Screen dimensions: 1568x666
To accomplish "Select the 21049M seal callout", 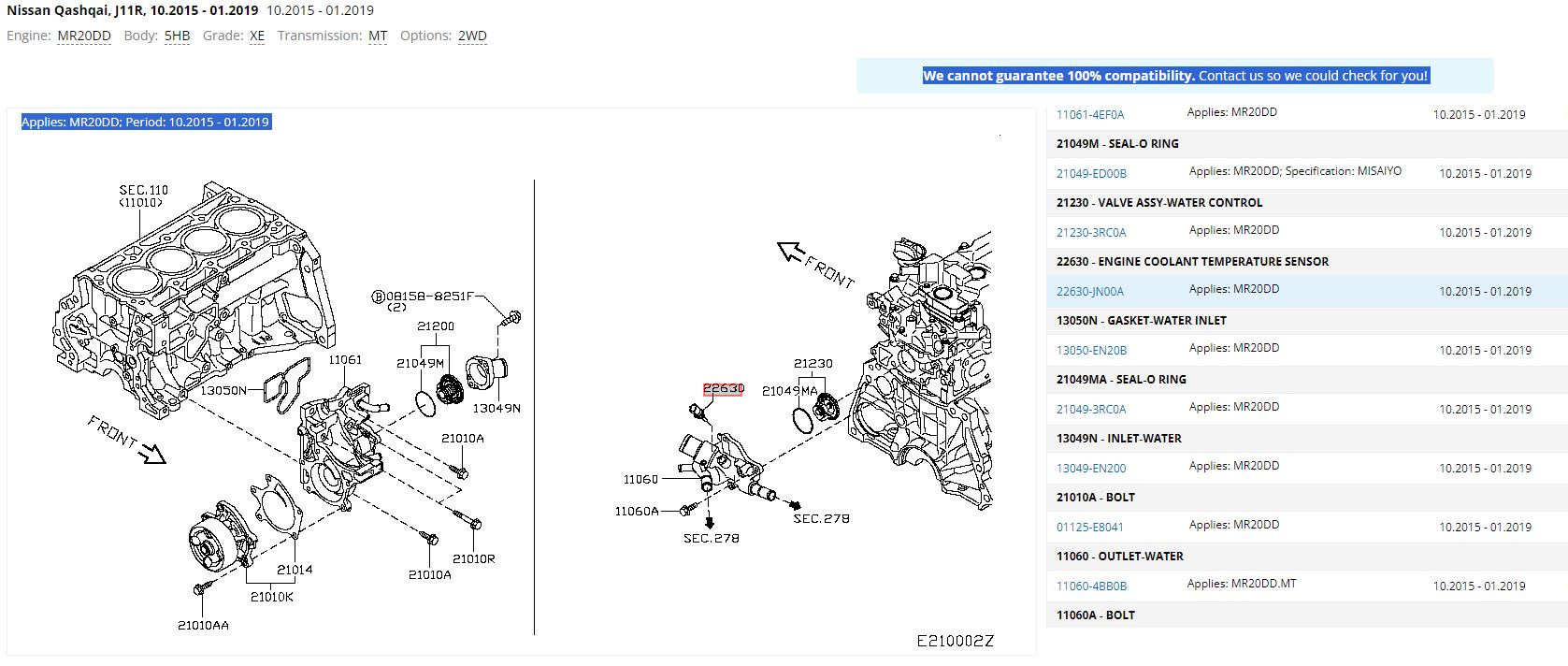I will 420,363.
